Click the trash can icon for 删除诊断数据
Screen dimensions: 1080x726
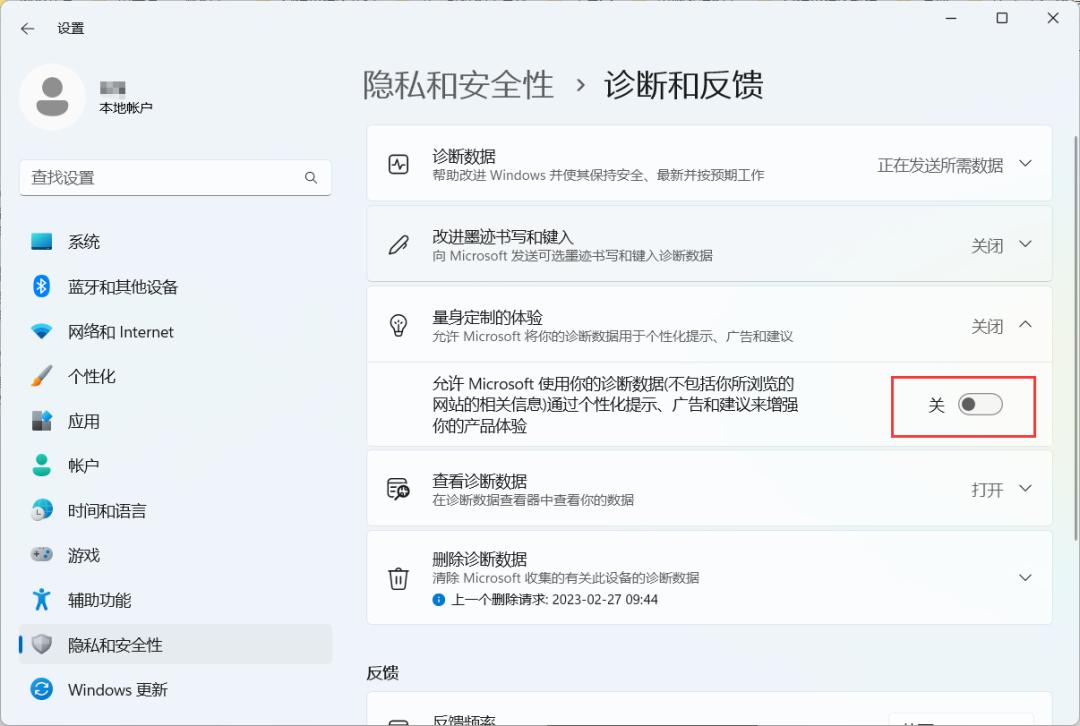(x=399, y=578)
